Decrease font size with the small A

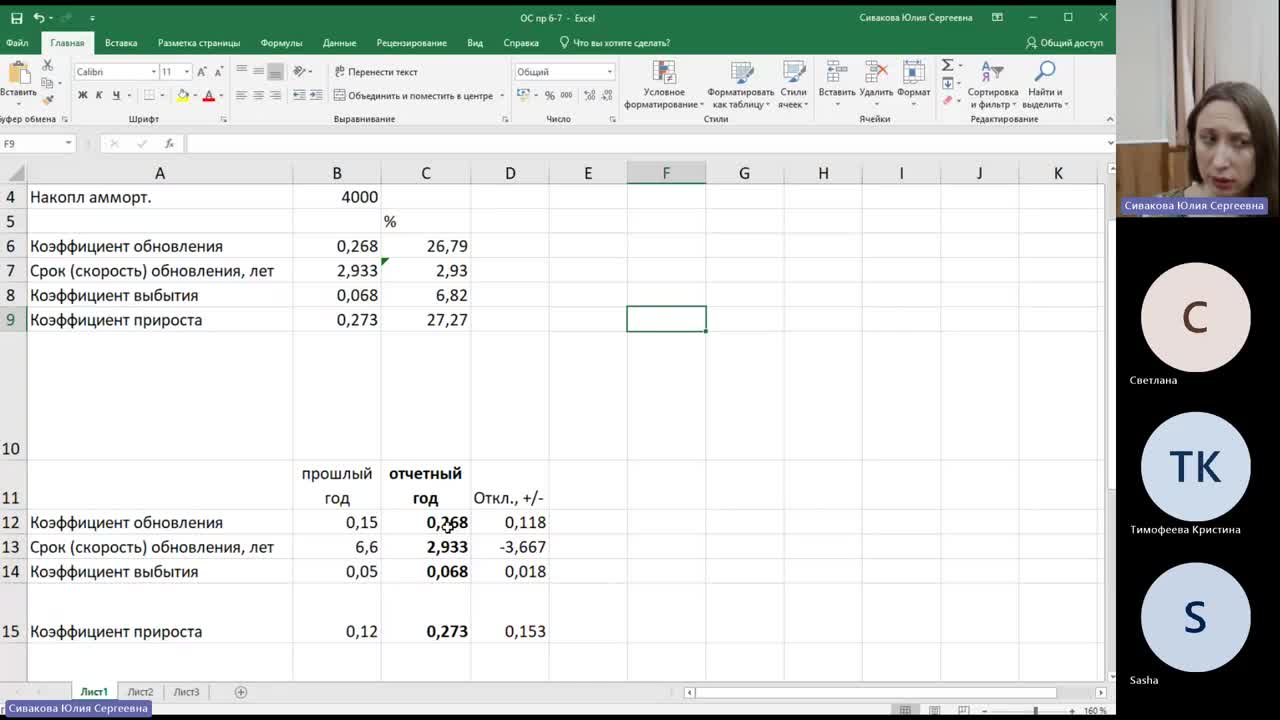218,72
